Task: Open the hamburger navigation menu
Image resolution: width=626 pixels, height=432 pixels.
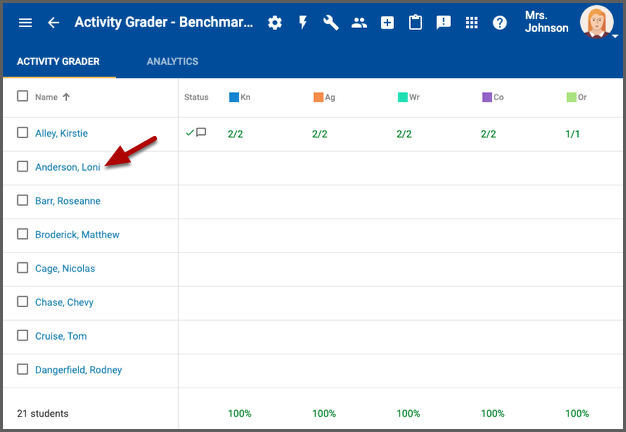Action: (x=26, y=23)
